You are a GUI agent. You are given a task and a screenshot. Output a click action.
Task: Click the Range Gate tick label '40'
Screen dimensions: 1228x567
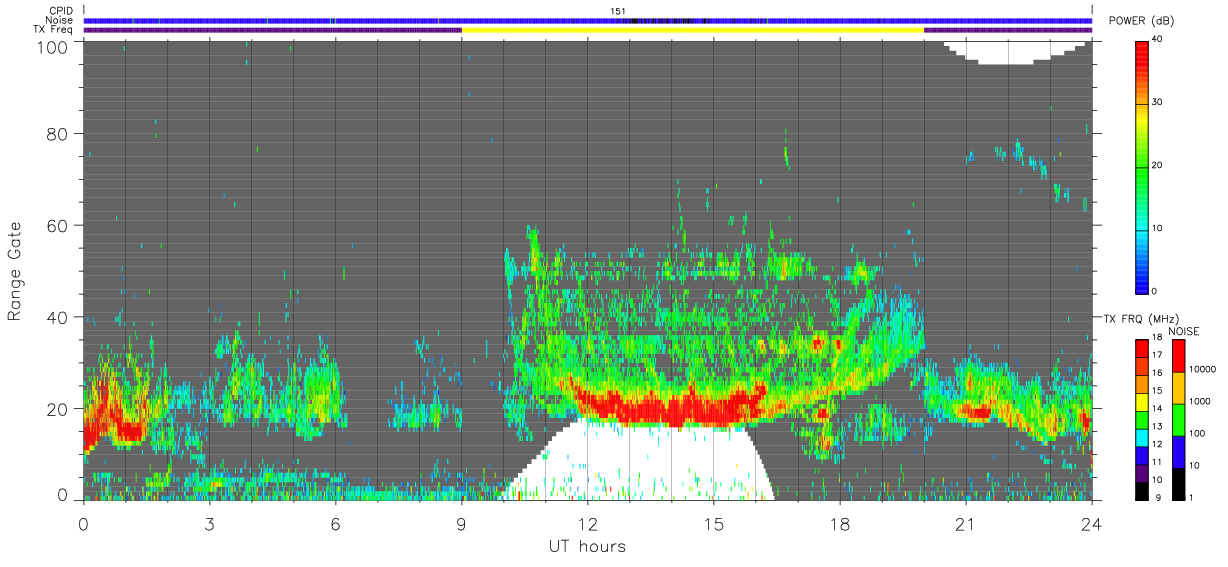point(59,317)
